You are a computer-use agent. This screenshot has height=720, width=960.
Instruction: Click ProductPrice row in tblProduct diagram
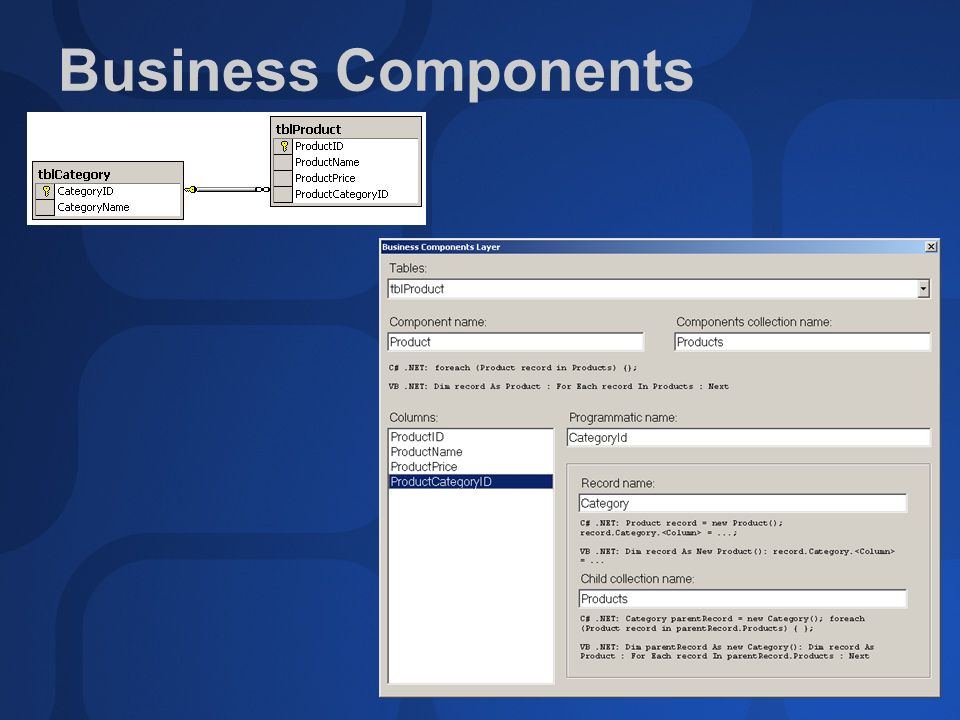click(x=347, y=178)
